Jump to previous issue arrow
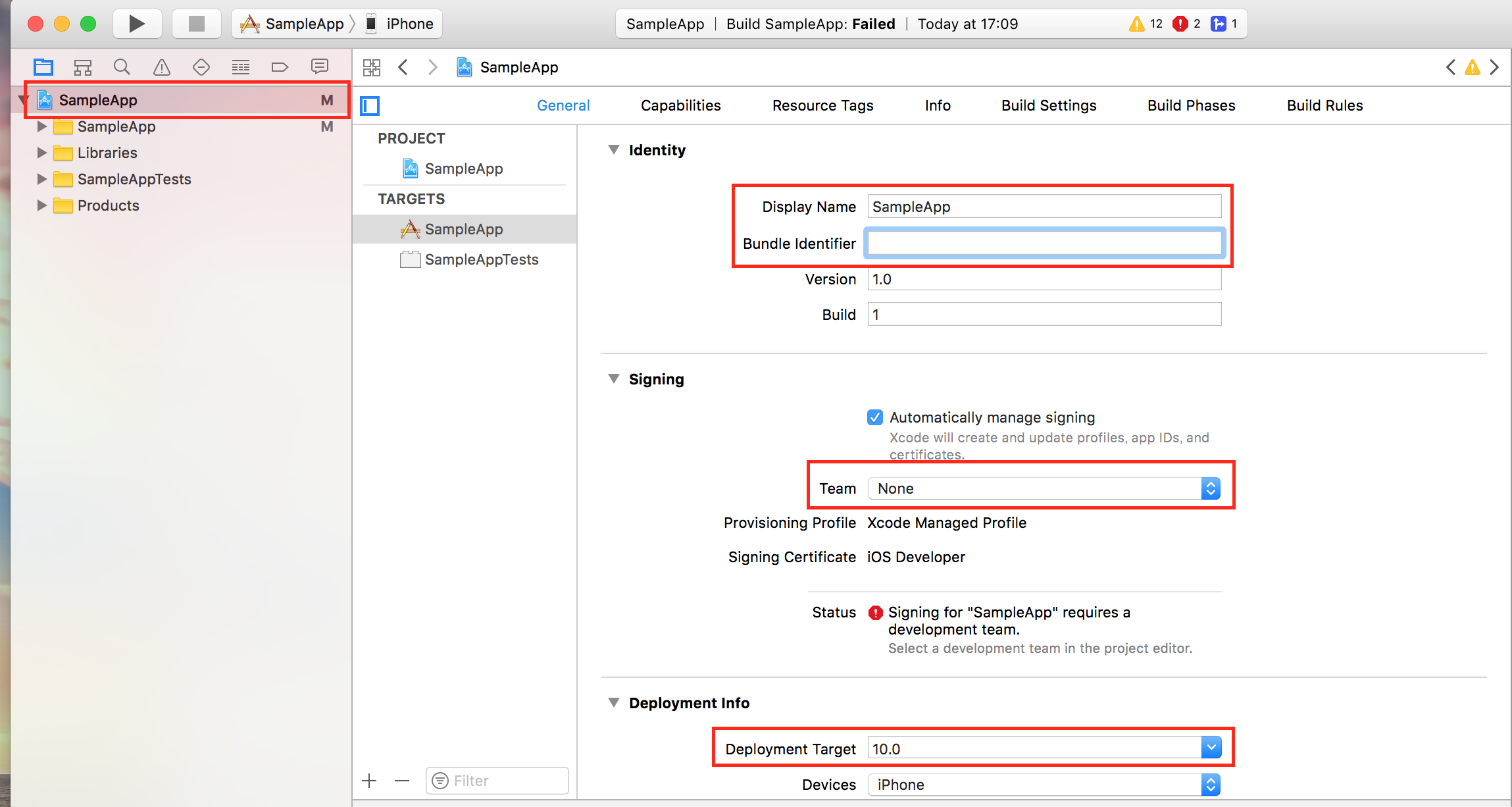 tap(1450, 67)
